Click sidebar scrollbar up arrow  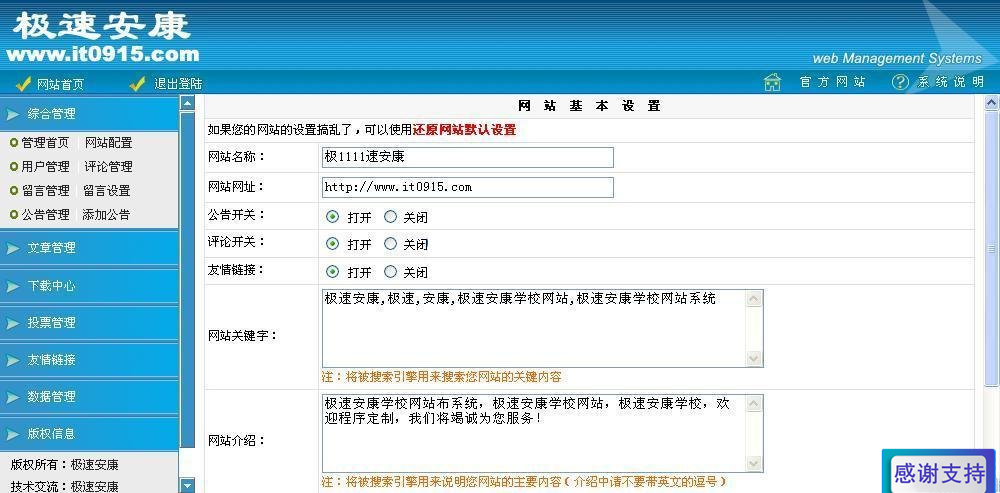coord(187,103)
